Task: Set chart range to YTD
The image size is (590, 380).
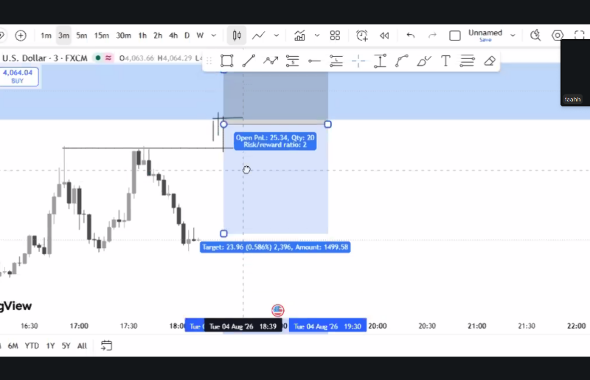Action: pos(32,345)
